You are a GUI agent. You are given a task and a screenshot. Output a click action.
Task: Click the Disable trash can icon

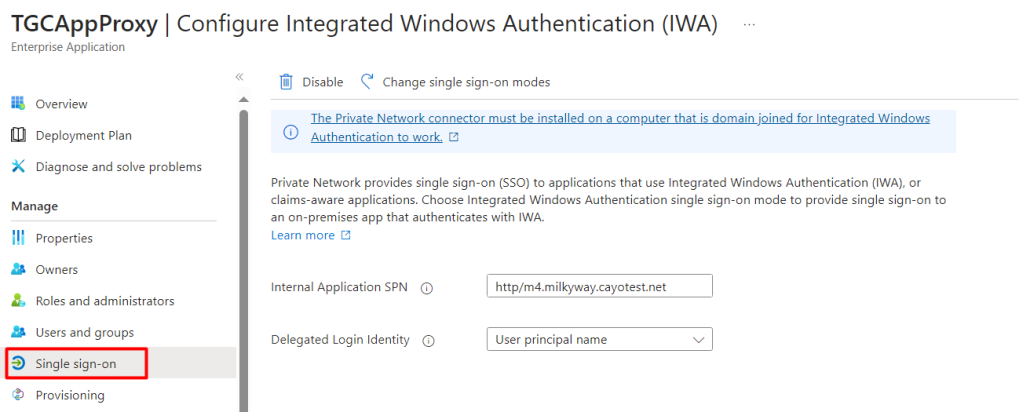coord(286,82)
